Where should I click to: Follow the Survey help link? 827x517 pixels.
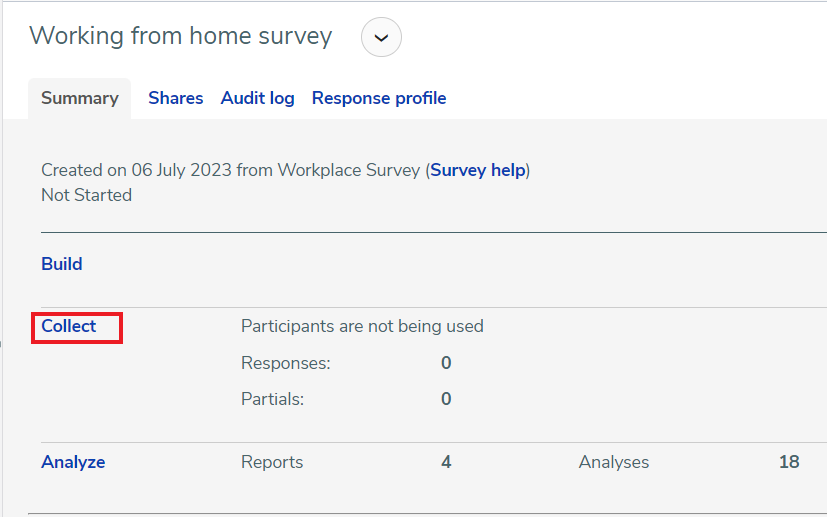point(478,170)
